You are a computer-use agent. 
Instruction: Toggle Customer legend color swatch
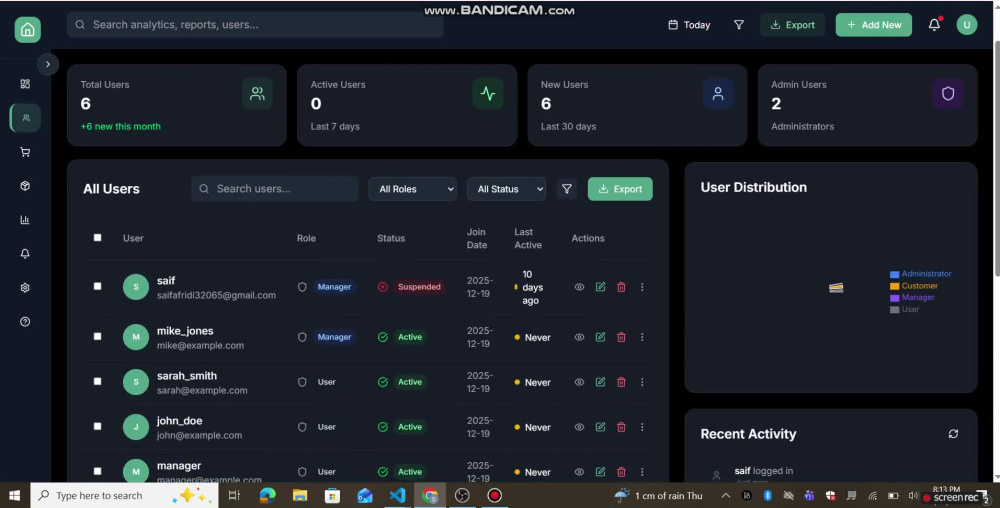(x=895, y=286)
